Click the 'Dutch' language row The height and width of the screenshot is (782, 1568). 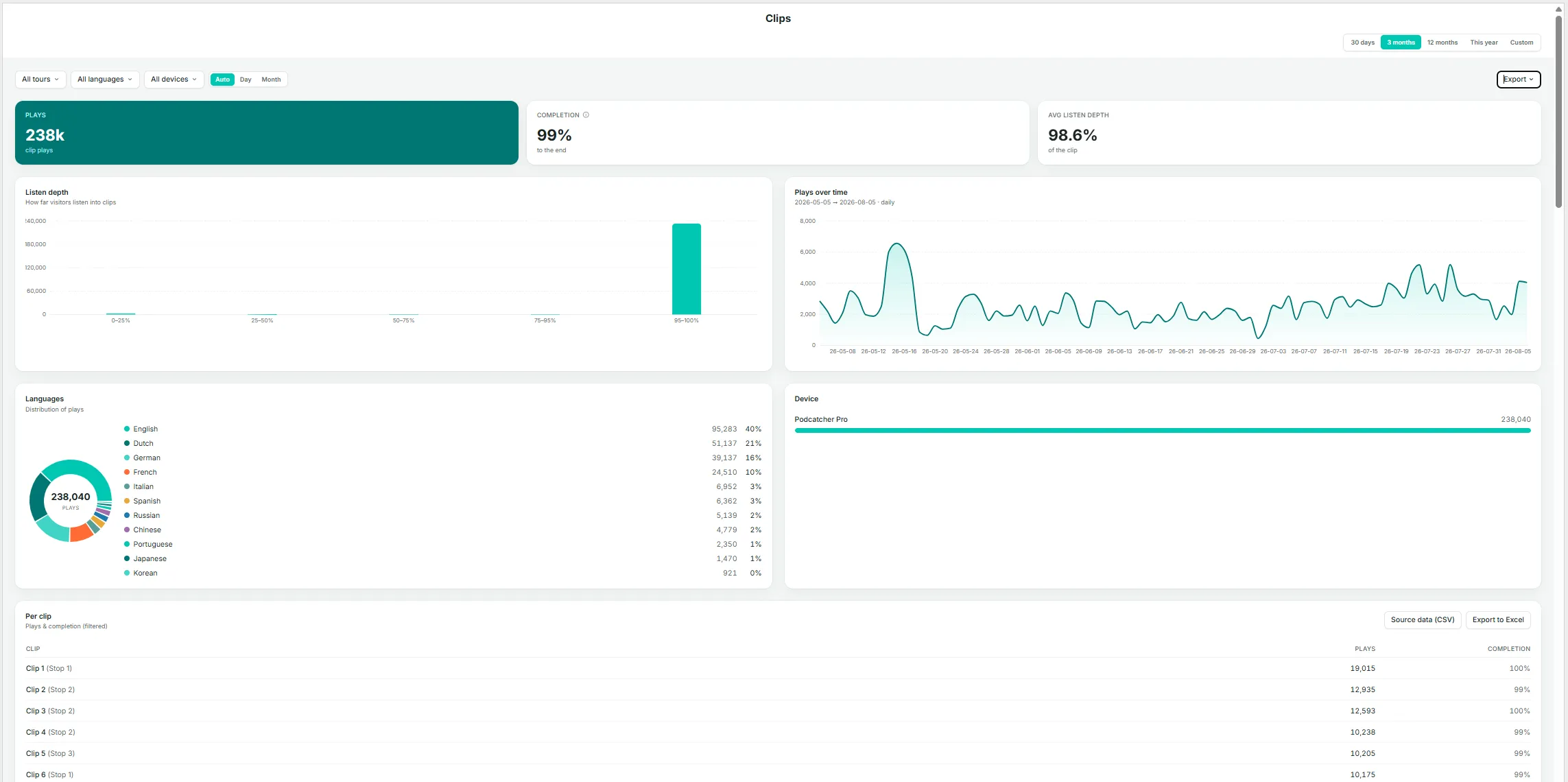(442, 444)
